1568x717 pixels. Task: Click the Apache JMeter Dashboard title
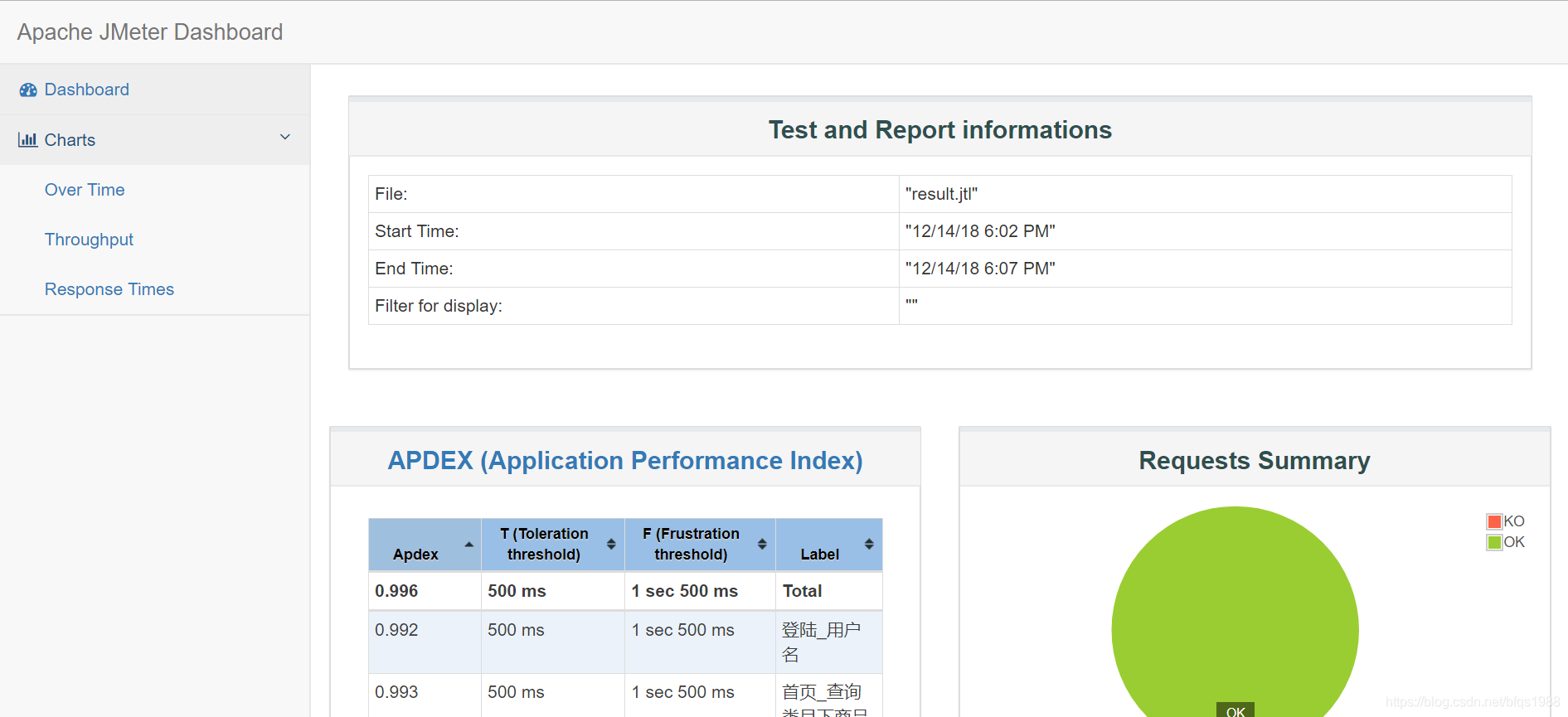[150, 31]
